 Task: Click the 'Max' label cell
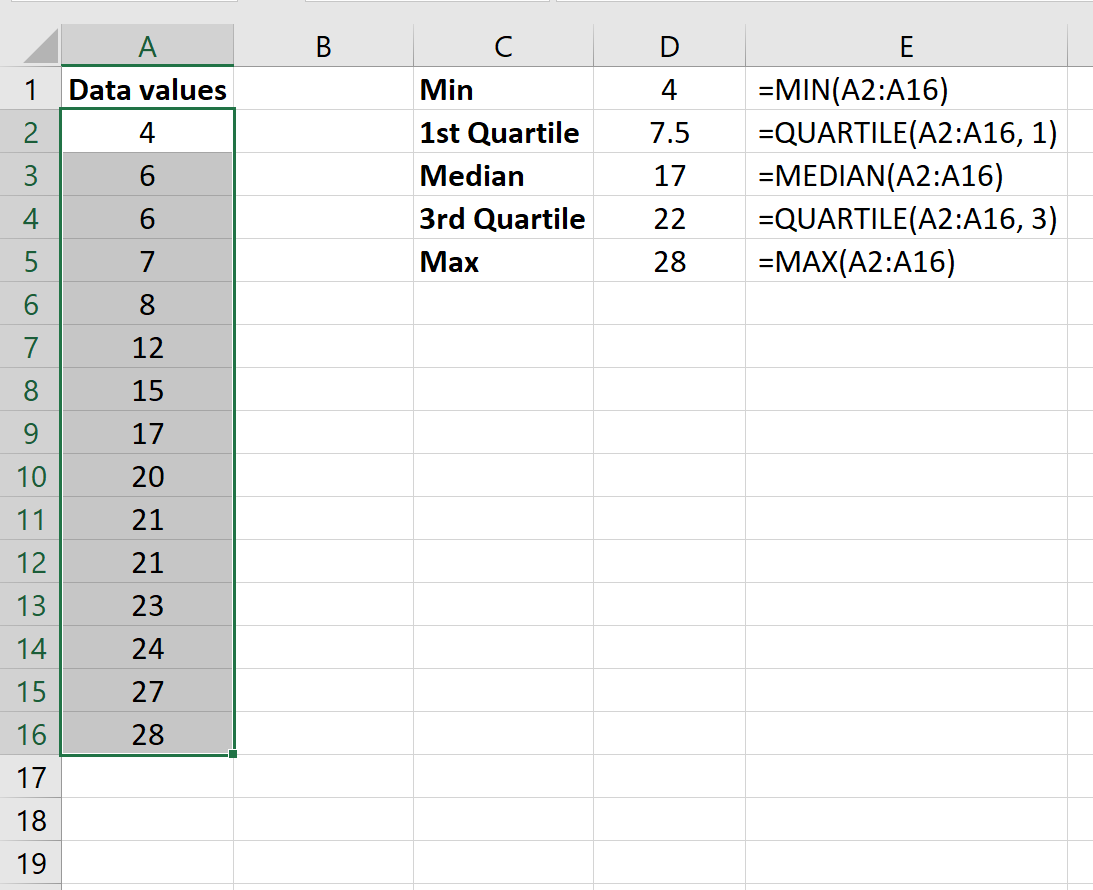(x=503, y=261)
